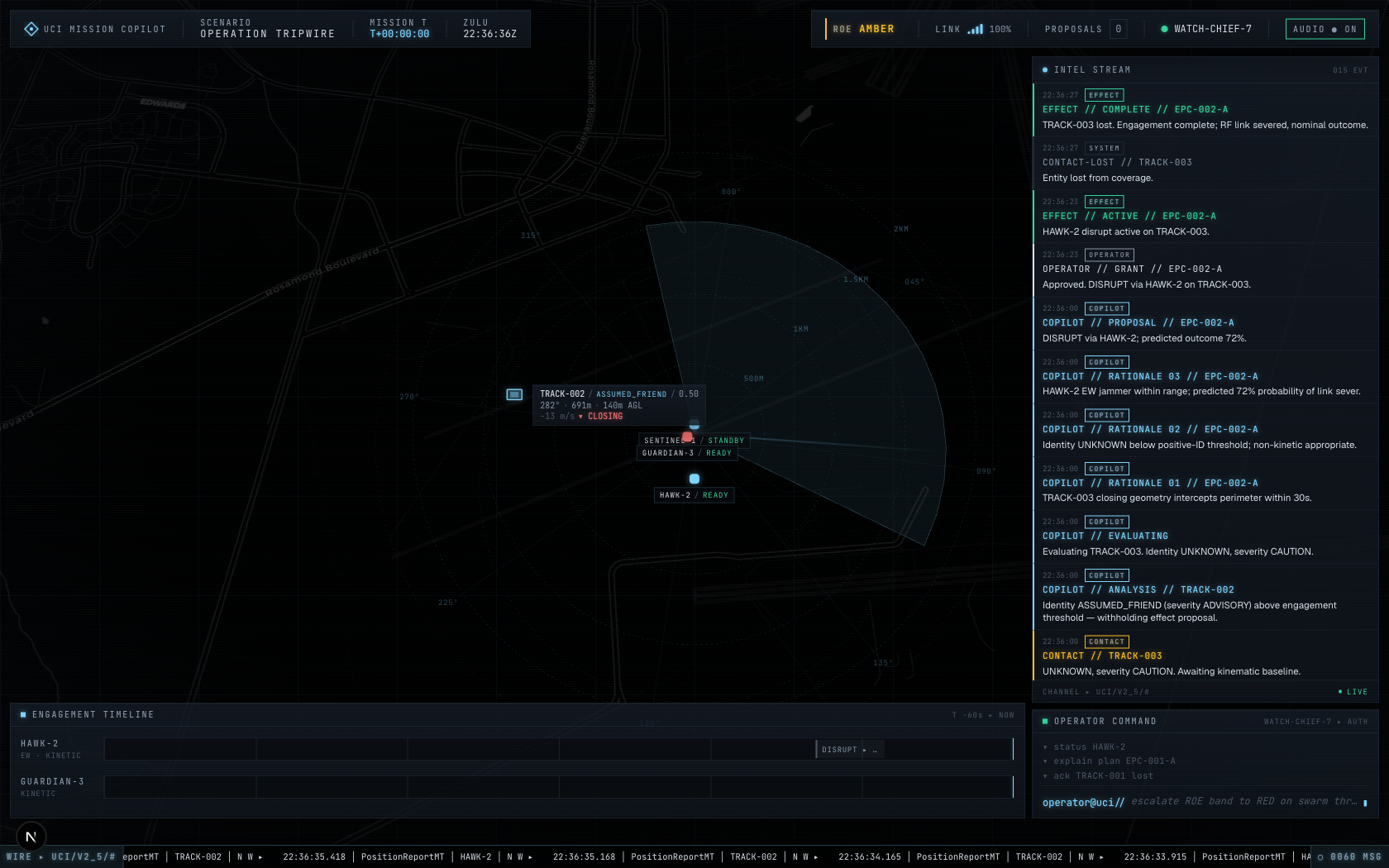Click the yellow CONTACT tag at 22:36:00
The height and width of the screenshot is (868, 1389).
1106,641
